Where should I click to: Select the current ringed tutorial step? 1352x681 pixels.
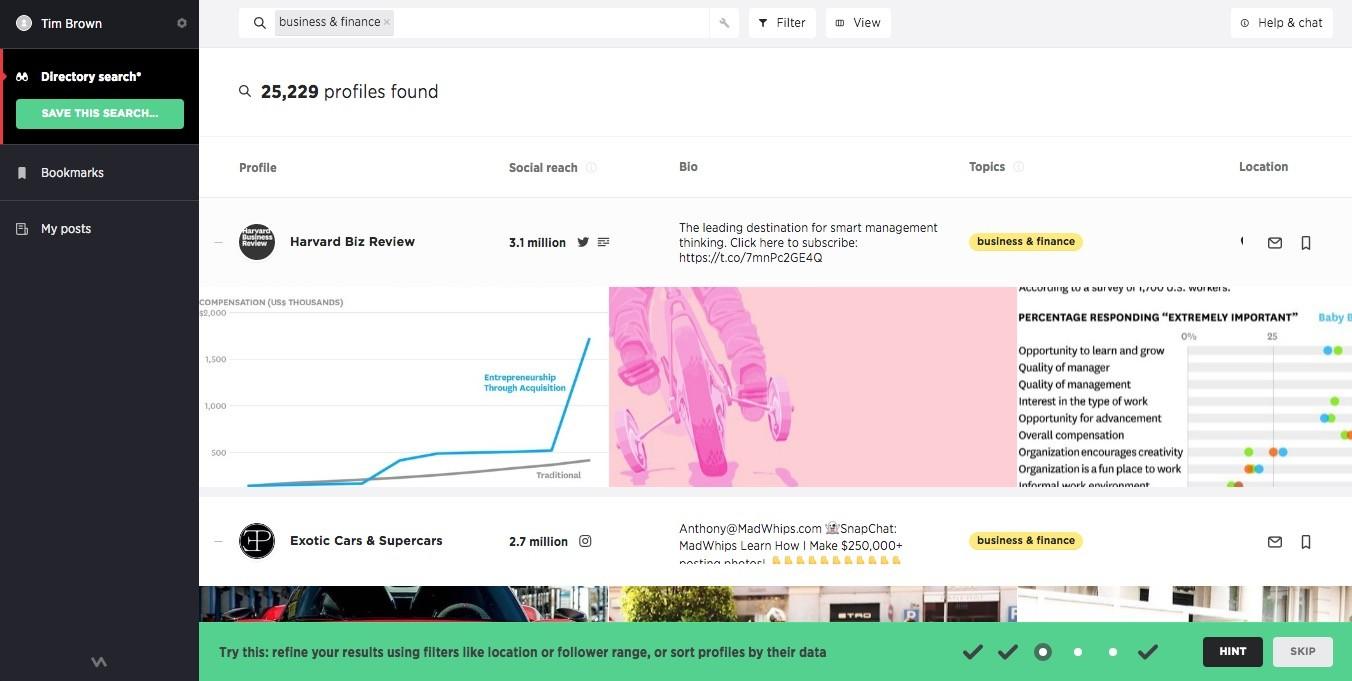1043,652
